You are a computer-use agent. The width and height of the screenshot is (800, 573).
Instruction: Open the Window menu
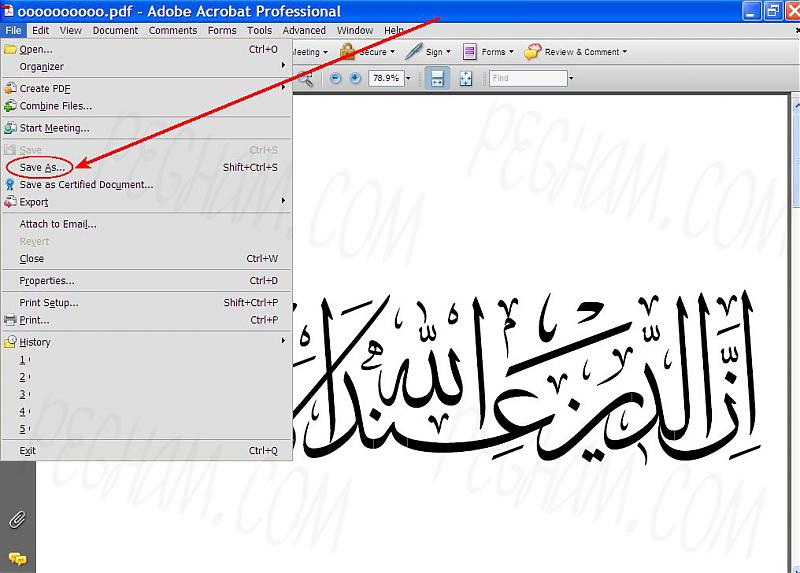[x=355, y=31]
